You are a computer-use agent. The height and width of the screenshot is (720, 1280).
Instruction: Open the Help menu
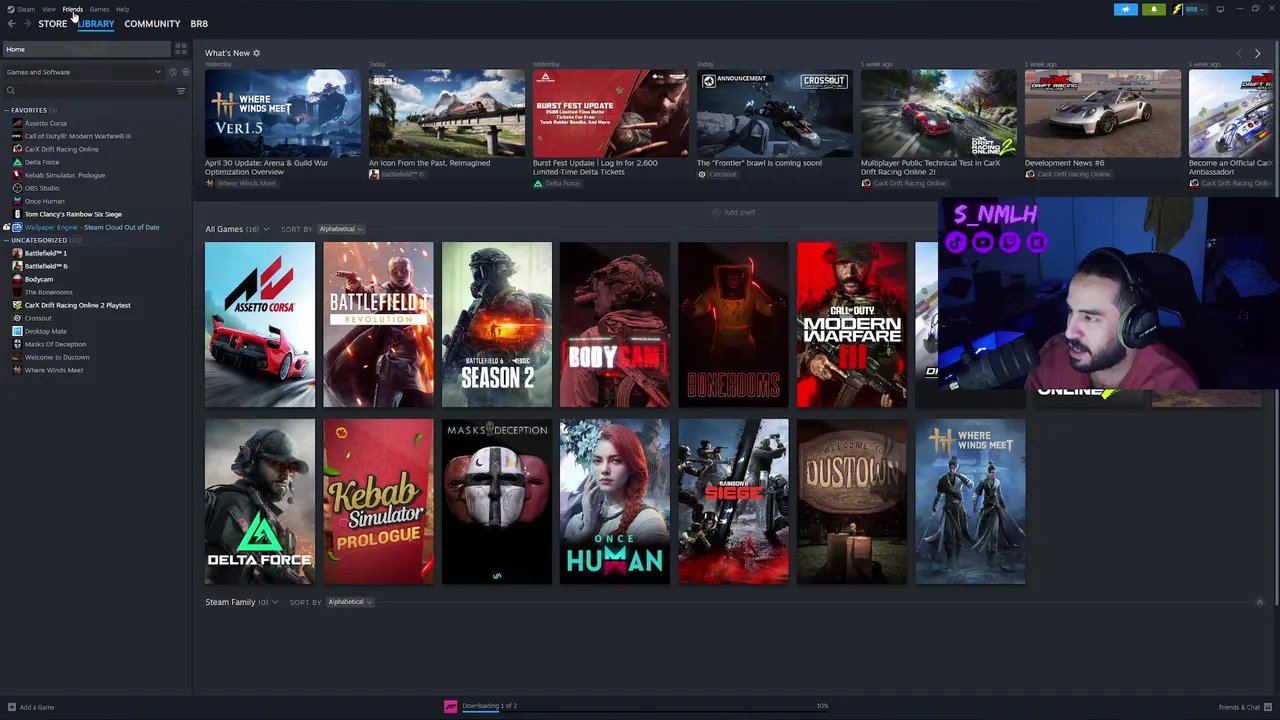(122, 9)
